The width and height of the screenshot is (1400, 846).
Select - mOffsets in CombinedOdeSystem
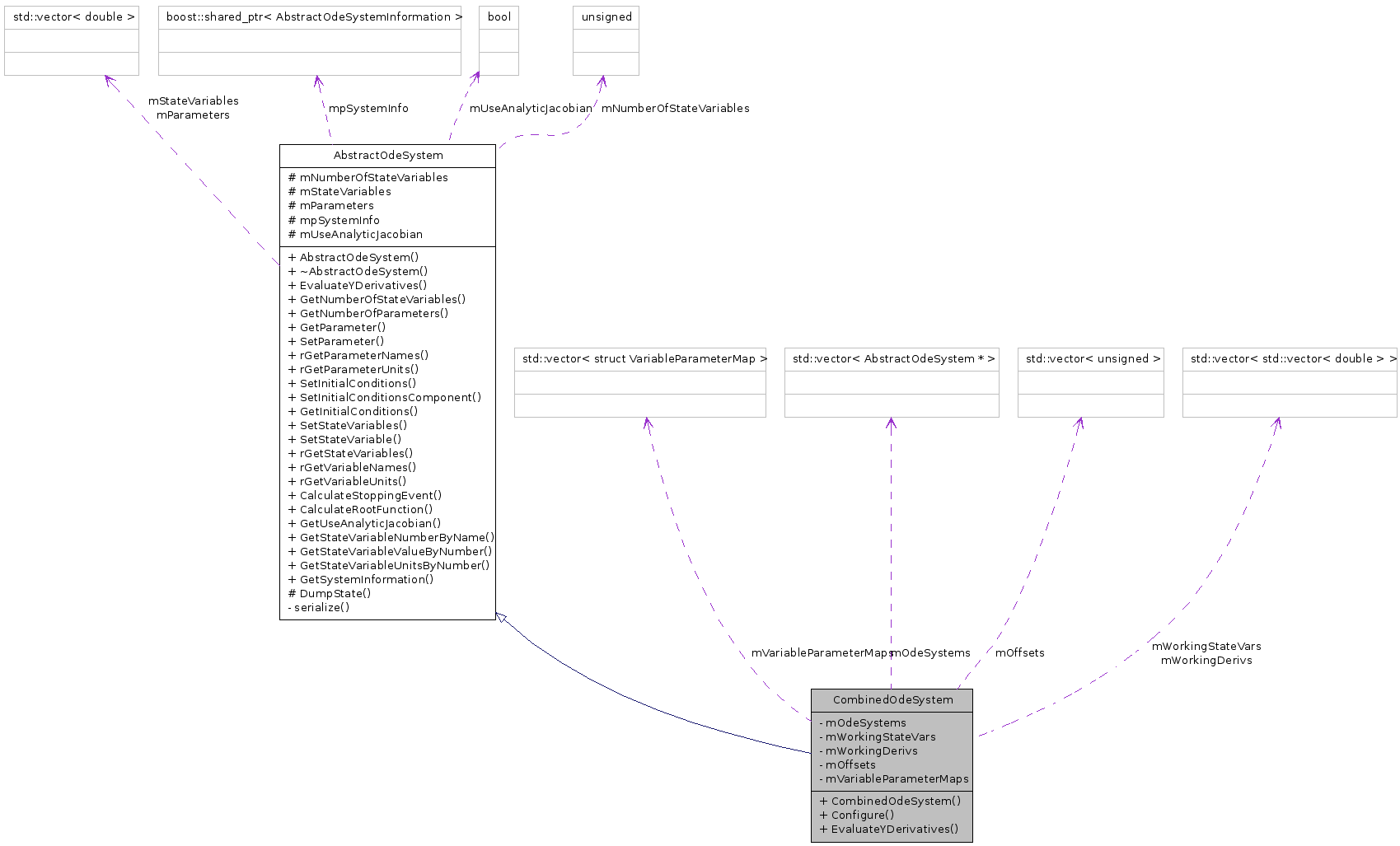(848, 765)
